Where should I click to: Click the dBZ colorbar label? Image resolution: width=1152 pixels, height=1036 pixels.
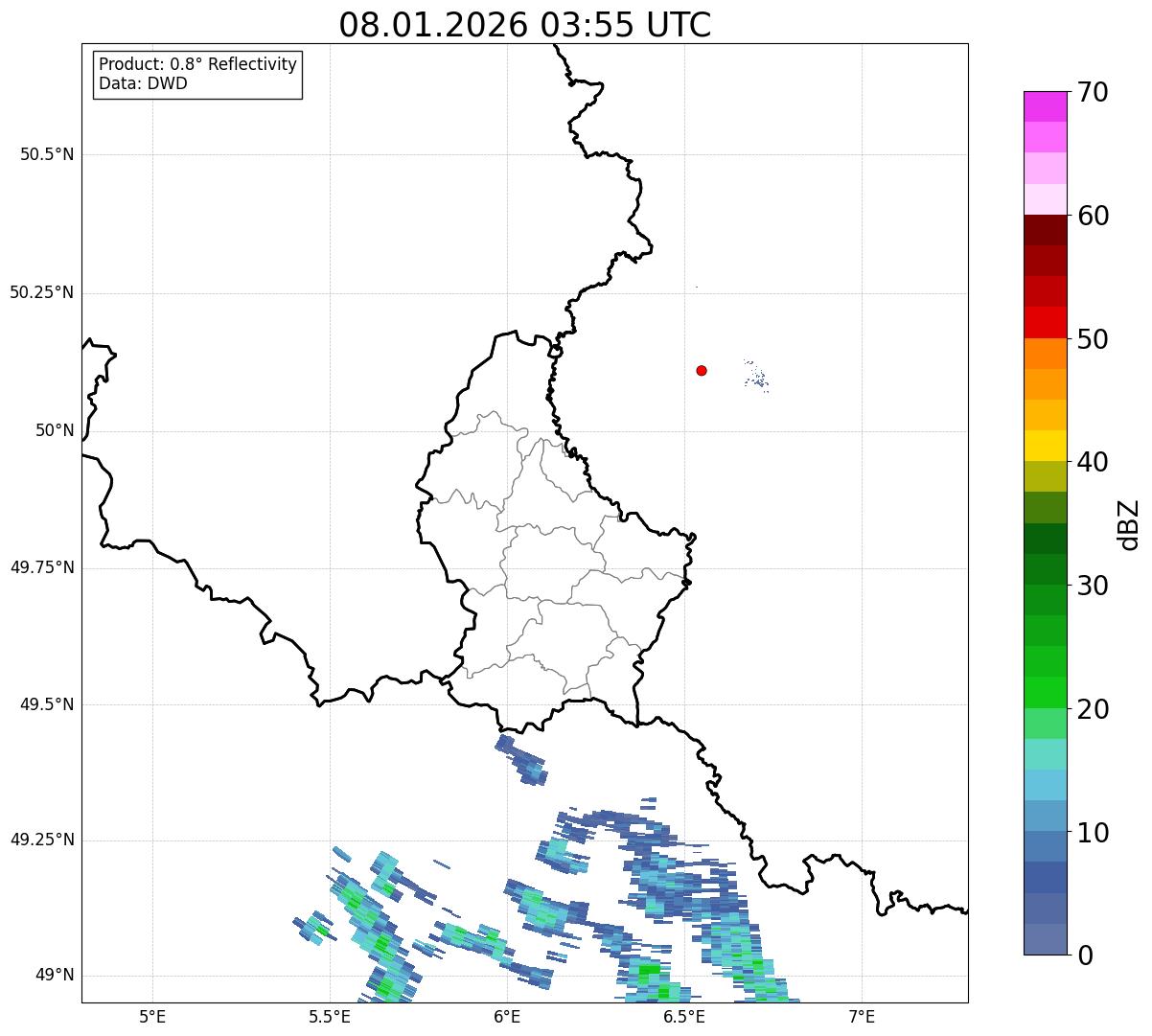[1129, 524]
